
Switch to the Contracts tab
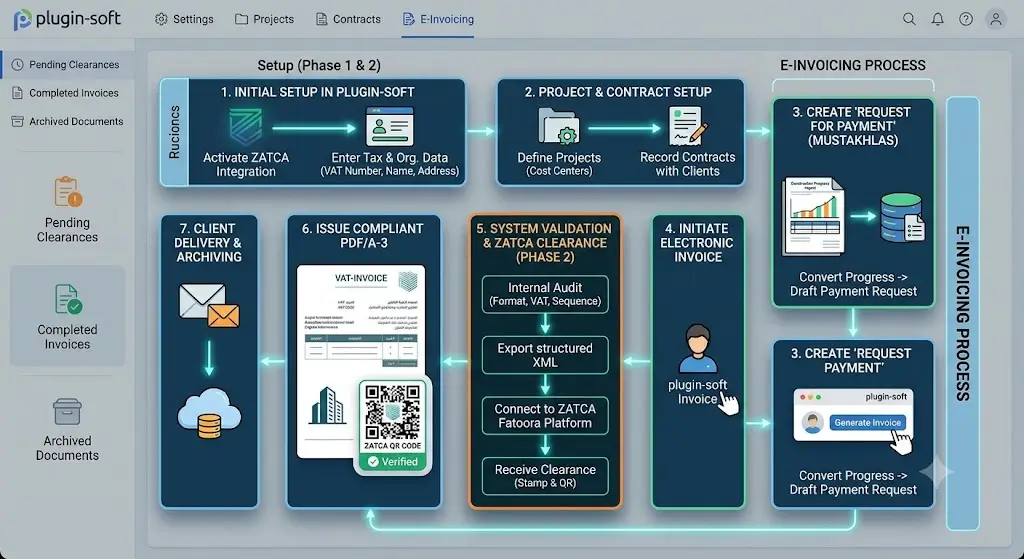pos(348,19)
